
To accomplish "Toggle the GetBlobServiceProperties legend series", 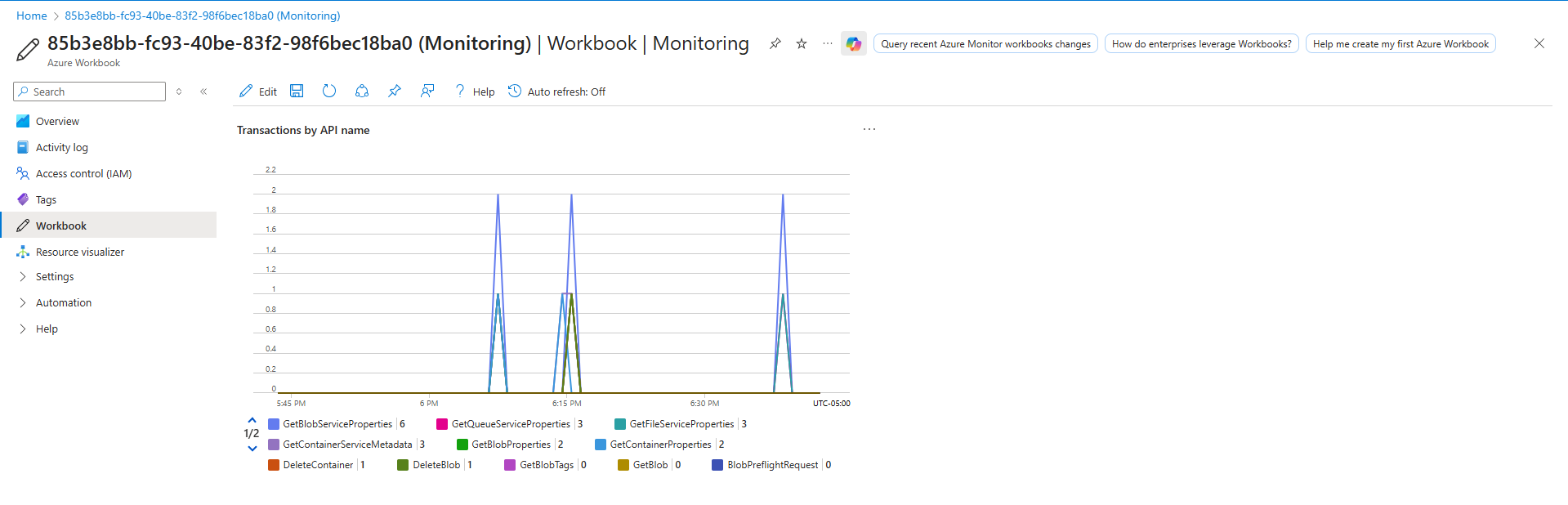I will tap(337, 424).
